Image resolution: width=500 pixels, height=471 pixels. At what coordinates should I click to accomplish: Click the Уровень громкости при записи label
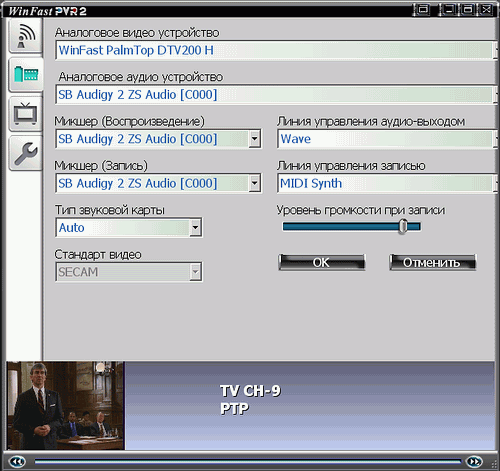coord(361,210)
